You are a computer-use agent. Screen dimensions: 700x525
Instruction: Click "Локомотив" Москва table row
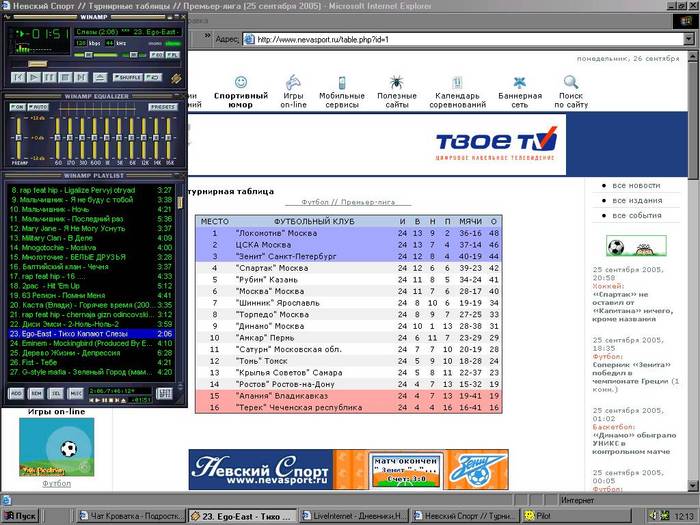point(349,233)
